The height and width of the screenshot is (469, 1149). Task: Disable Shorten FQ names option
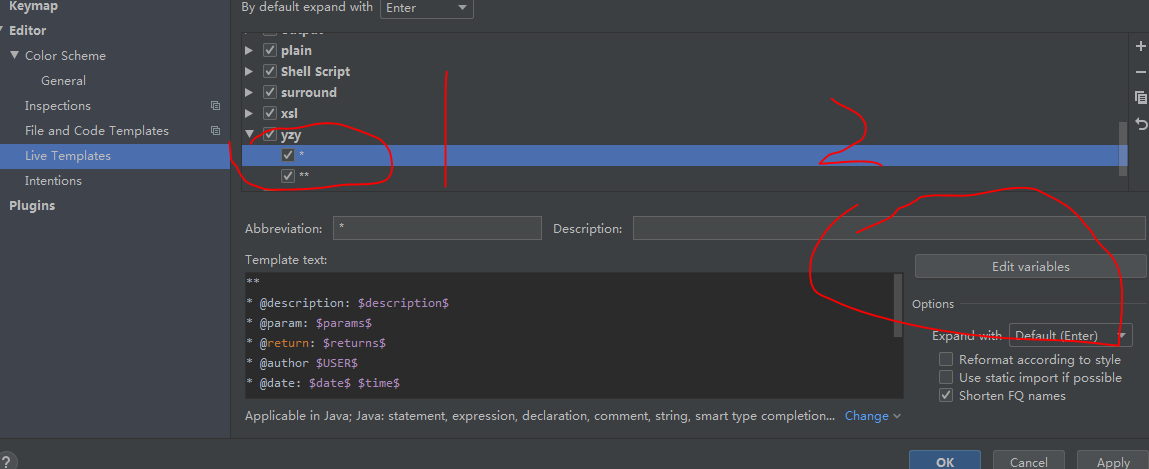[x=946, y=396]
